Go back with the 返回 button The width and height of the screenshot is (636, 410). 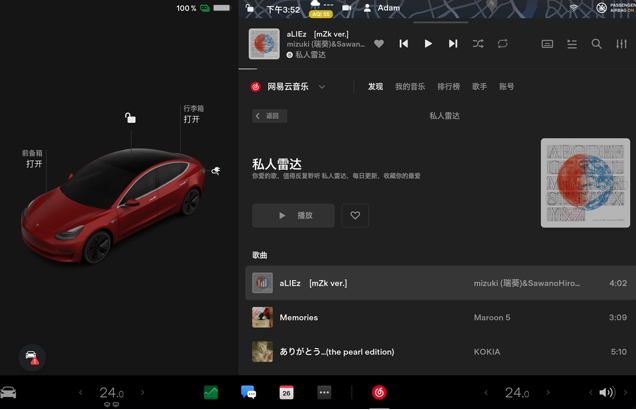tap(270, 116)
